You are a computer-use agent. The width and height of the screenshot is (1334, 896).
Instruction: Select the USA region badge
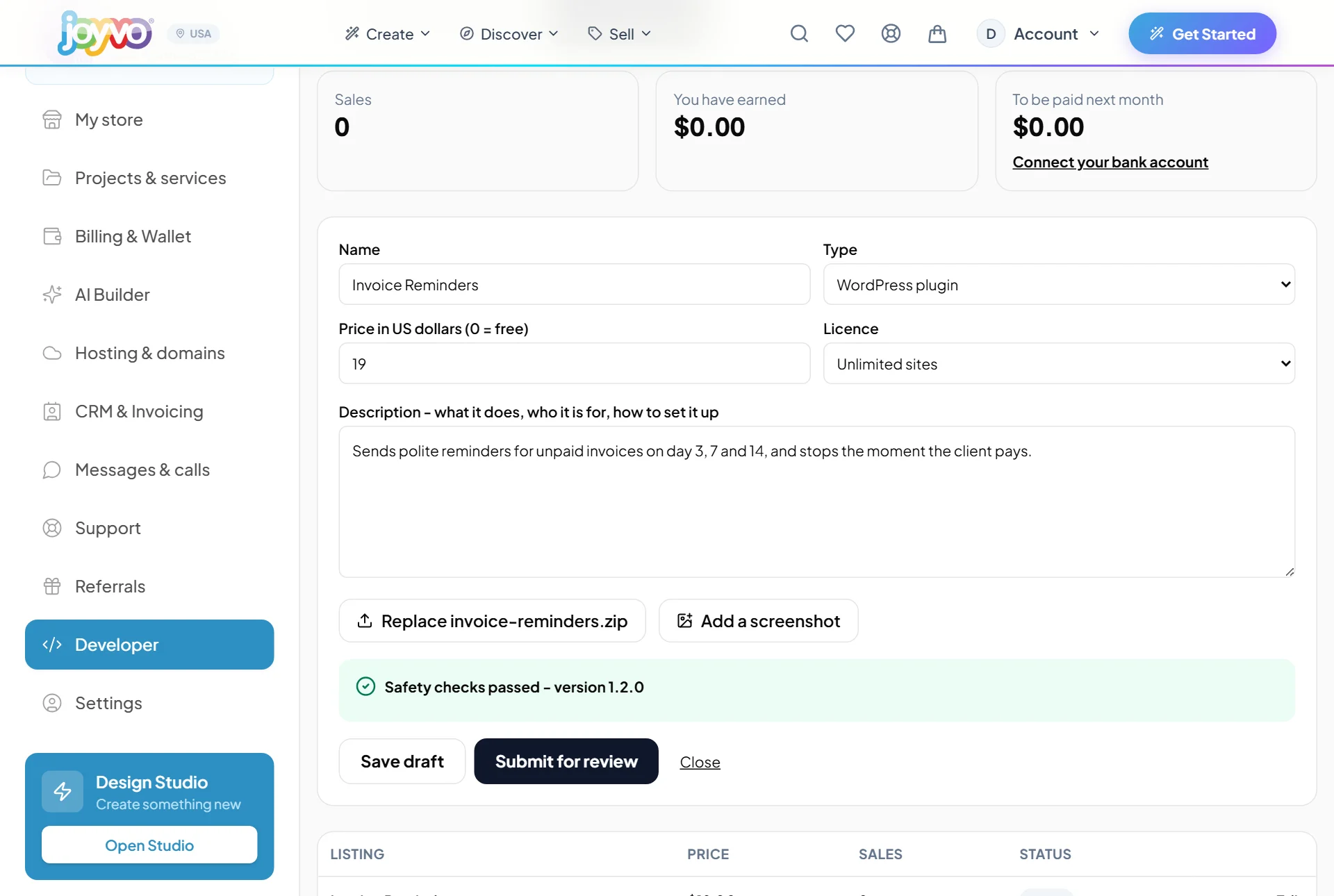pyautogui.click(x=193, y=33)
